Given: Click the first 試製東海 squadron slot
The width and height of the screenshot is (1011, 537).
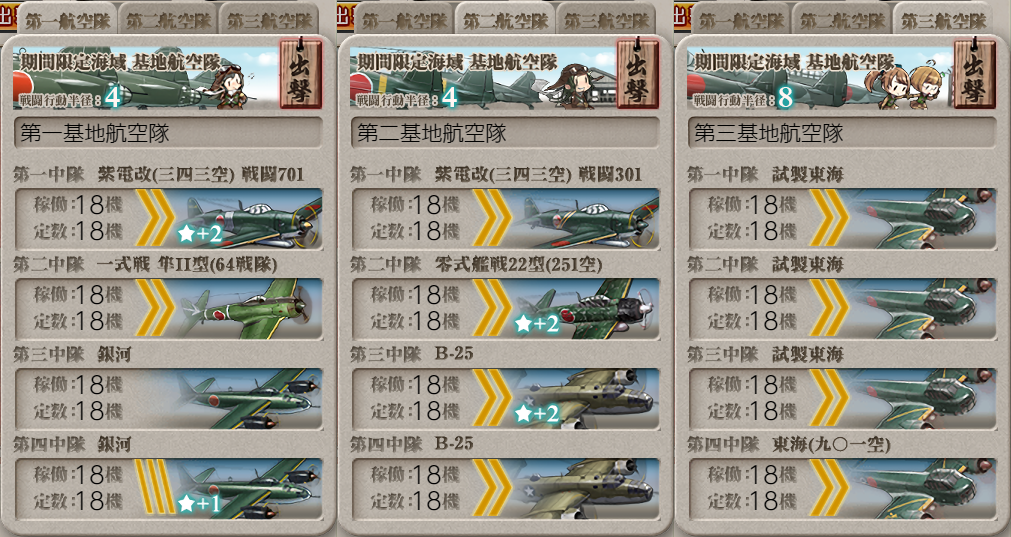Looking at the screenshot, I should pyautogui.click(x=842, y=219).
